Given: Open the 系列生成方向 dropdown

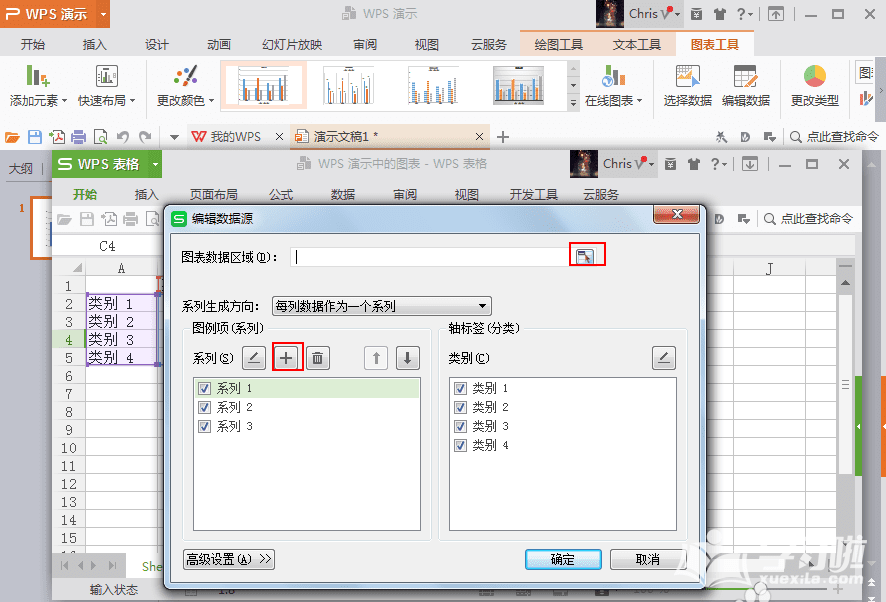Looking at the screenshot, I should point(382,306).
